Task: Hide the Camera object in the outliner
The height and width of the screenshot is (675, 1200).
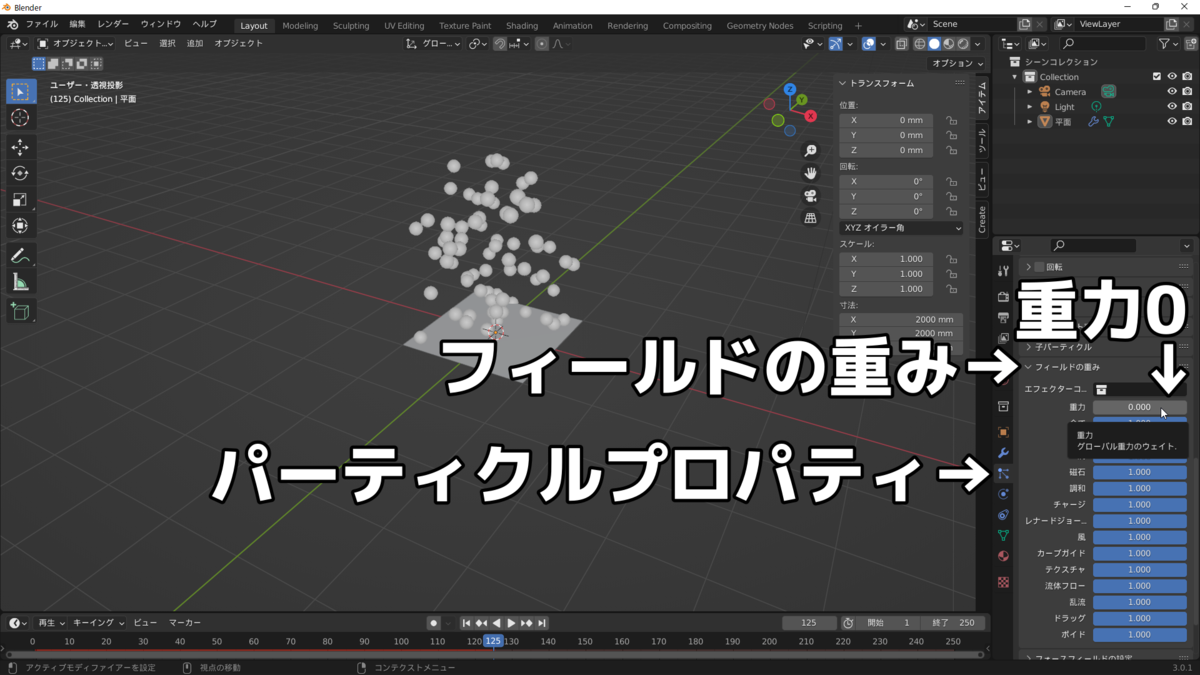Action: pos(1172,91)
